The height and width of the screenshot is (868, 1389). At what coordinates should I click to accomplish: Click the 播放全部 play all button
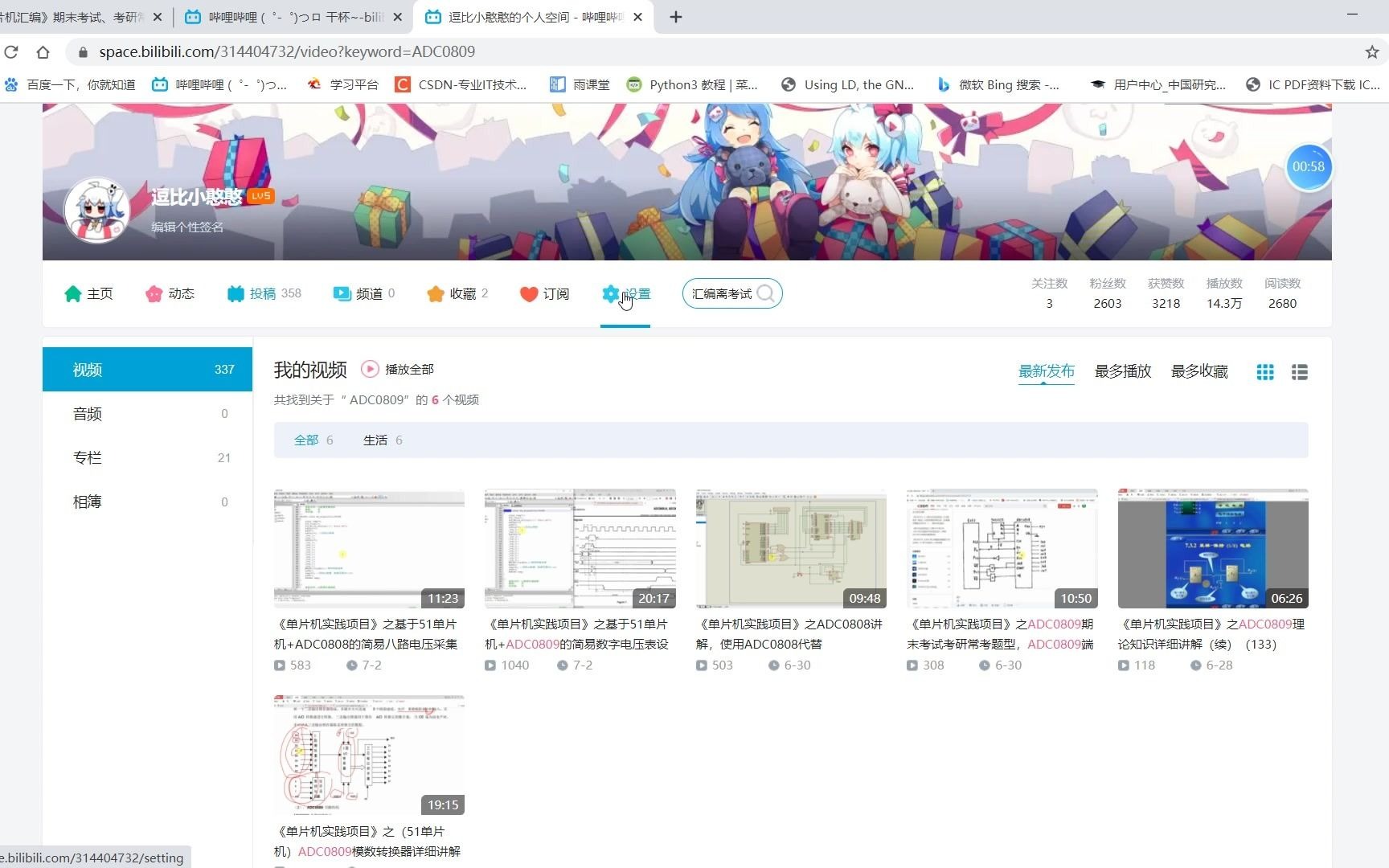point(398,370)
